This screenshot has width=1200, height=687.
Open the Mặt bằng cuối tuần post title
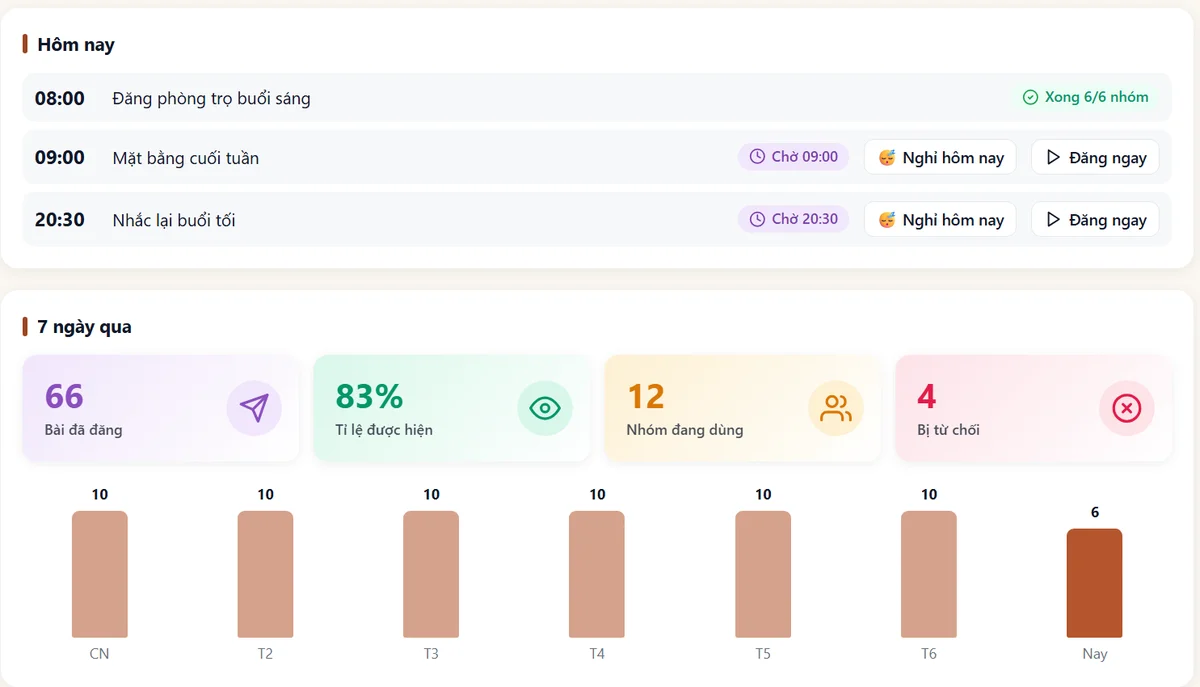click(x=186, y=158)
